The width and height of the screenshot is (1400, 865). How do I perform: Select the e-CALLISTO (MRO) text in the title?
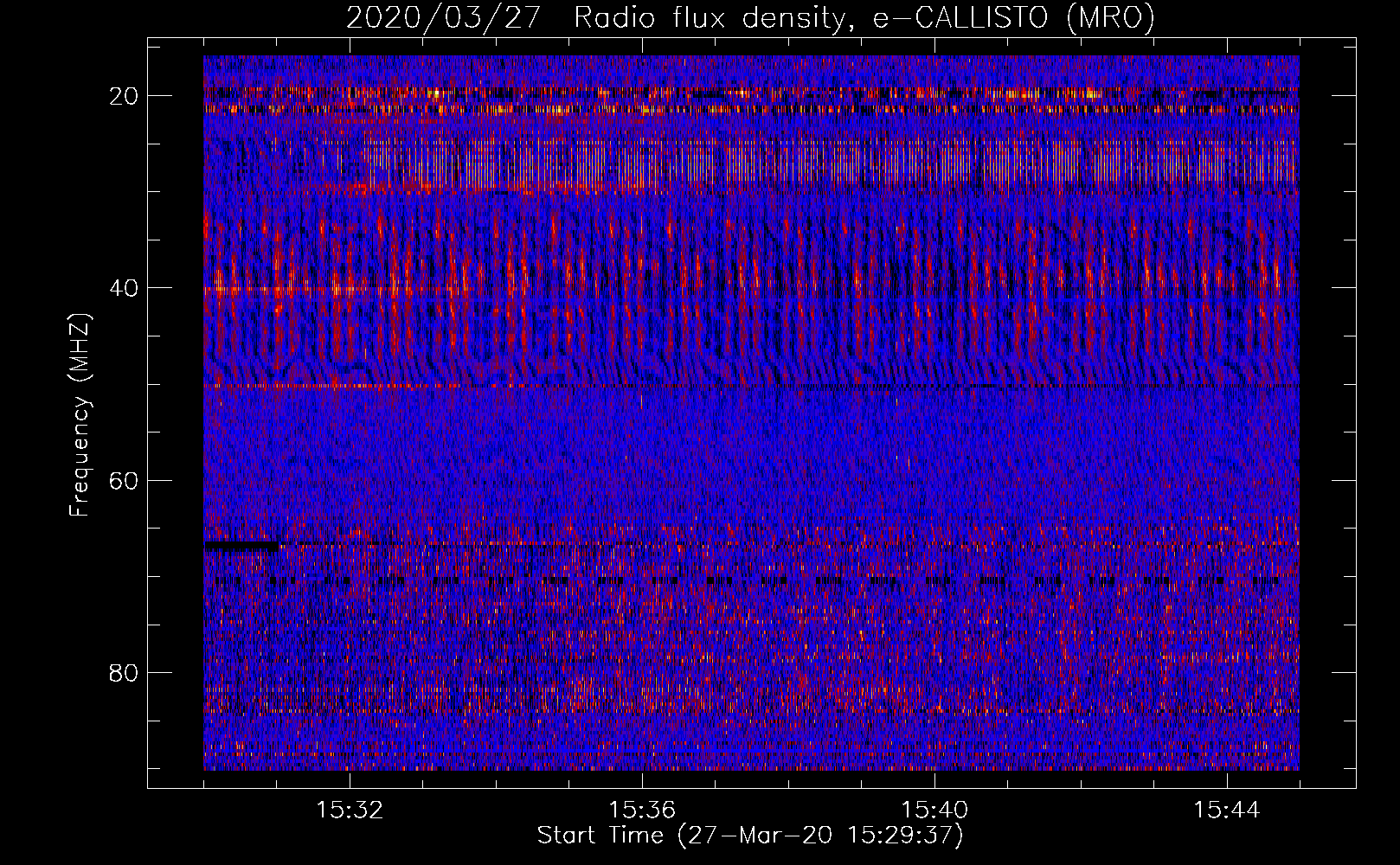pyautogui.click(x=1013, y=18)
